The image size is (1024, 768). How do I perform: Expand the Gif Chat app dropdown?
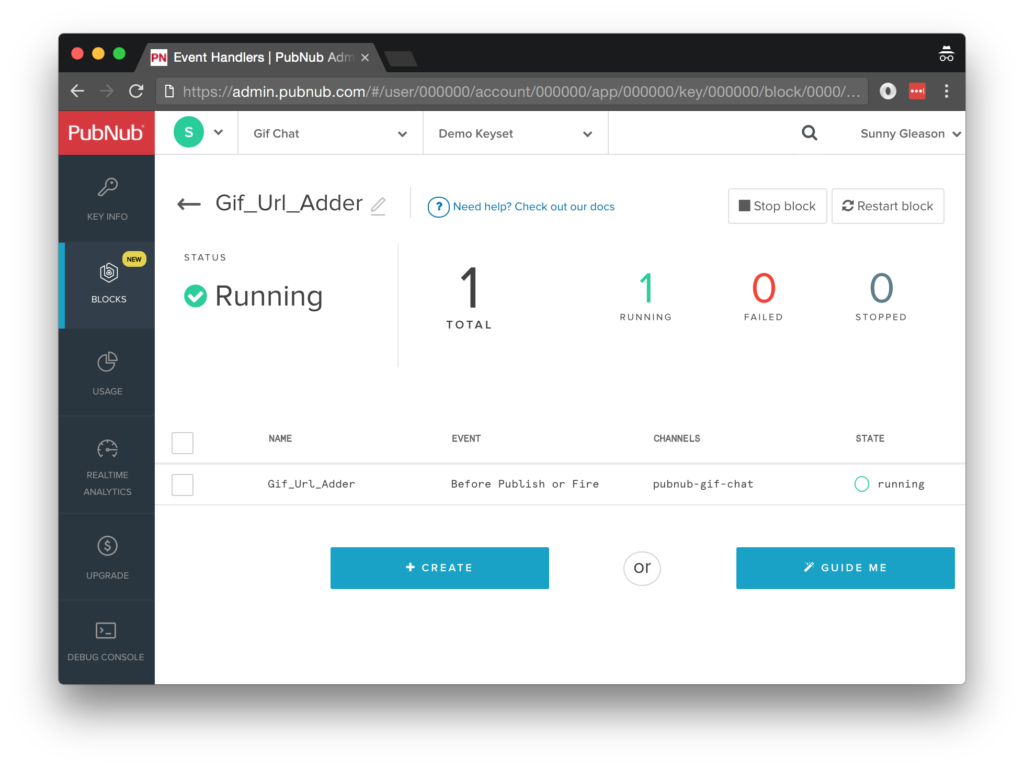coord(330,134)
